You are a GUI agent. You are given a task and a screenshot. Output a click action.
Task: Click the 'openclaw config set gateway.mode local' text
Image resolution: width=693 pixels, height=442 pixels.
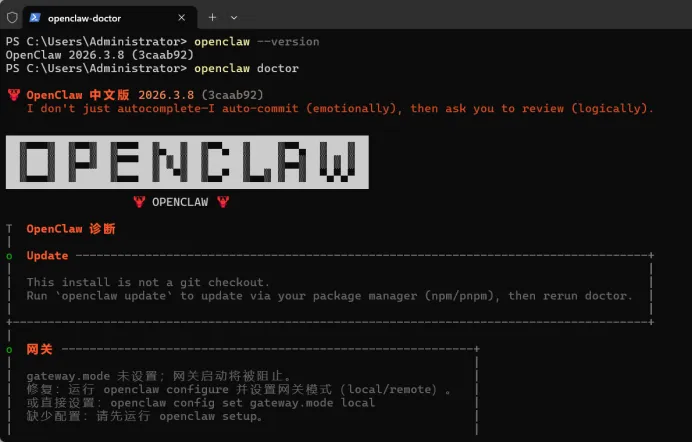point(243,403)
